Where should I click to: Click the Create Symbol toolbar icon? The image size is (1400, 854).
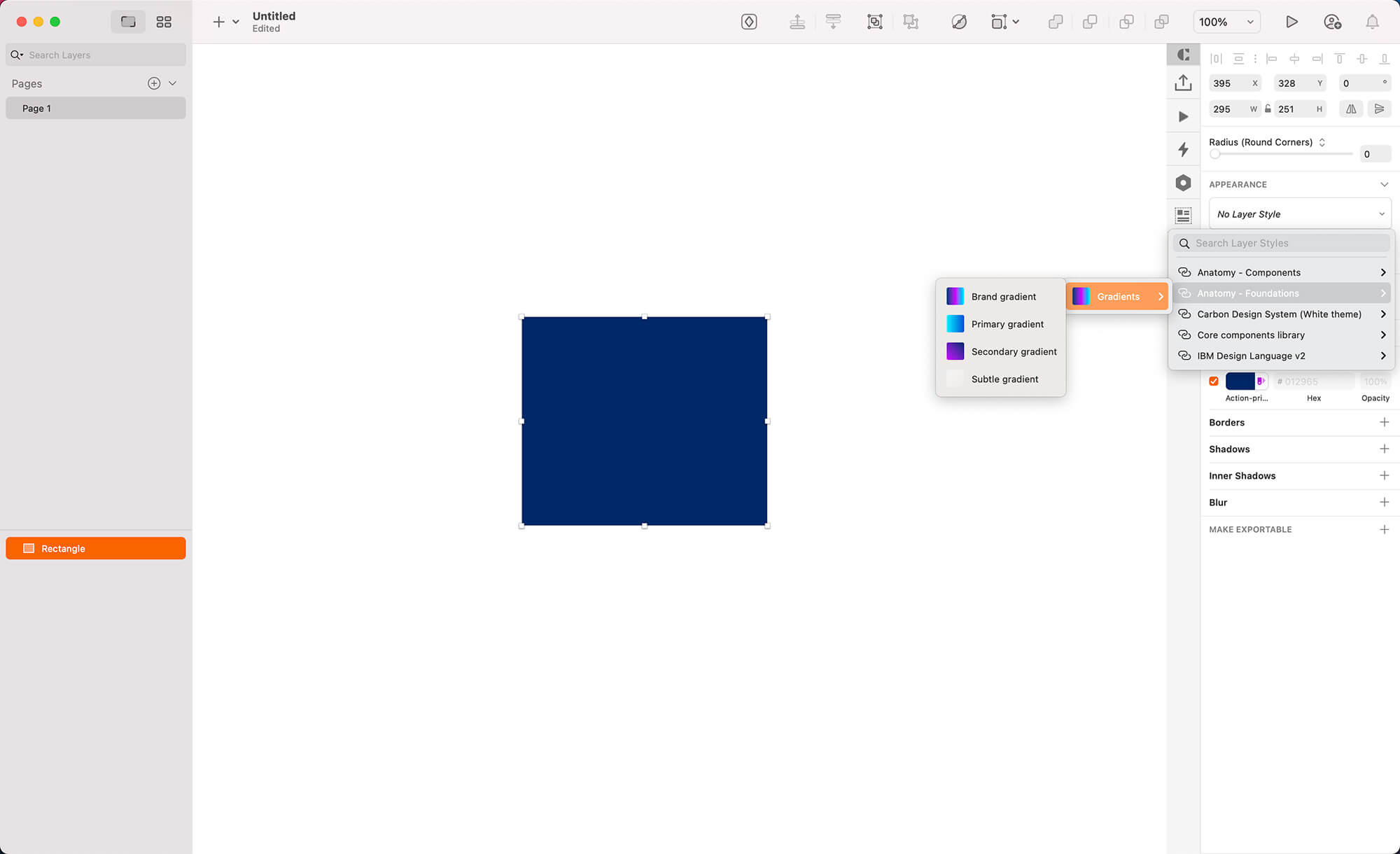click(x=749, y=22)
